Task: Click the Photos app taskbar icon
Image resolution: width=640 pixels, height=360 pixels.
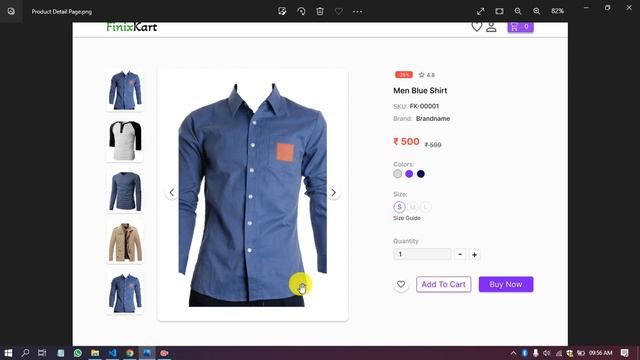Action: pos(147,353)
